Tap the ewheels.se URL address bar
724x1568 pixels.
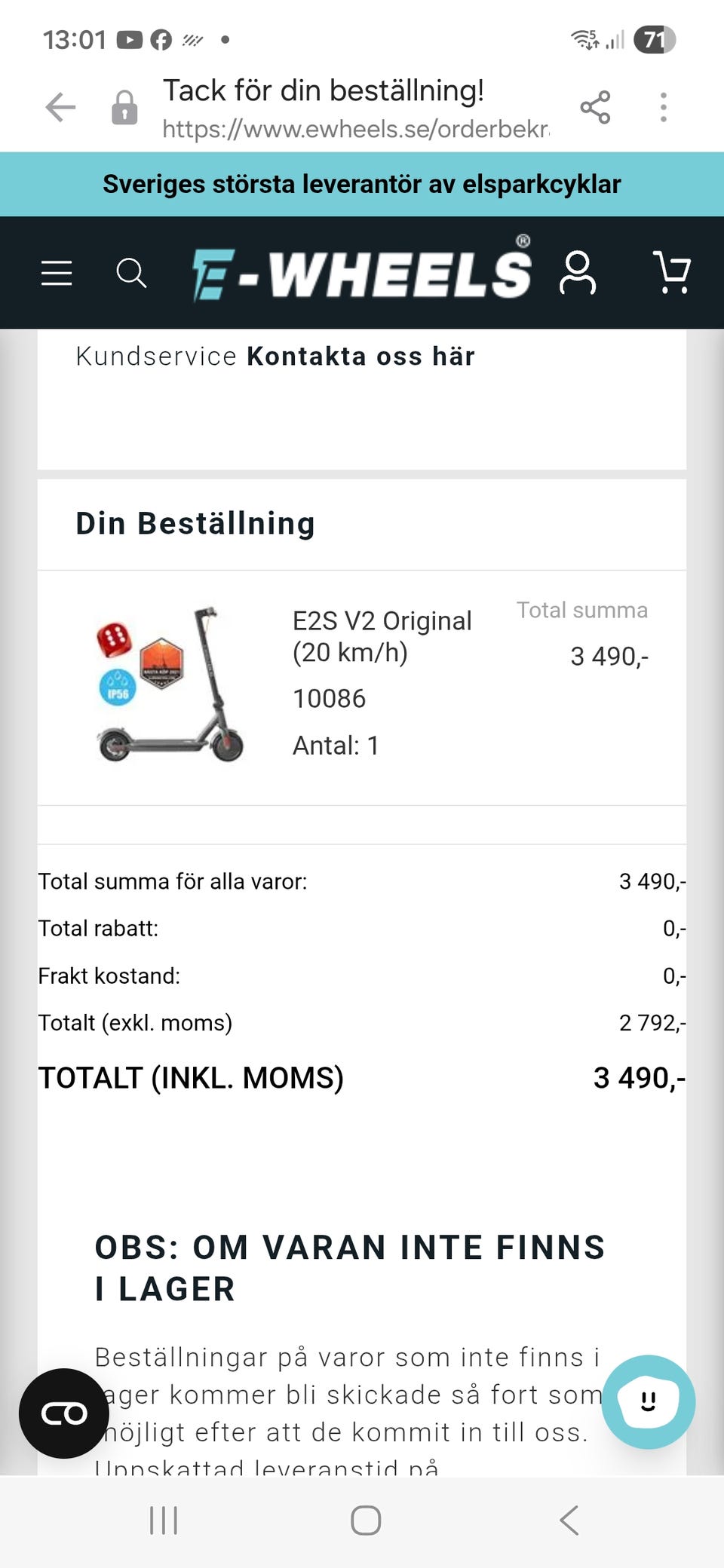pyautogui.click(x=355, y=129)
